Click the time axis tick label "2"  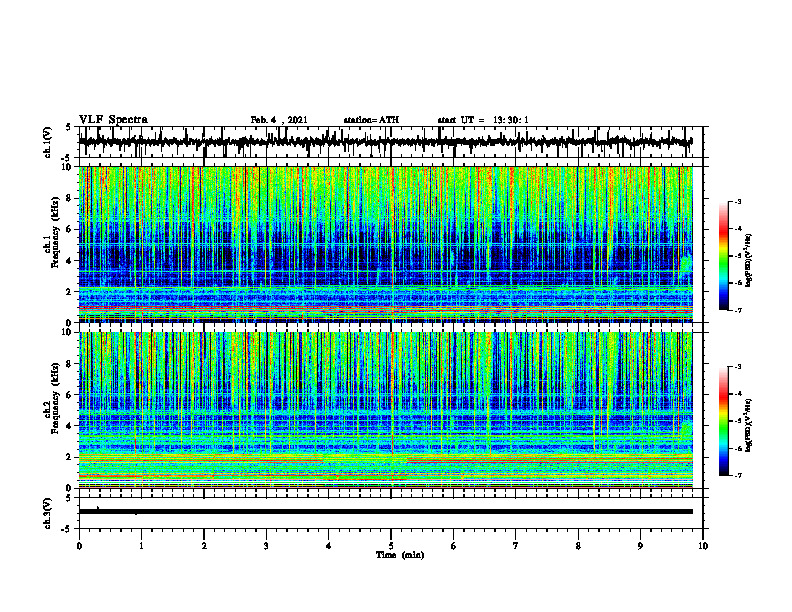(204, 546)
